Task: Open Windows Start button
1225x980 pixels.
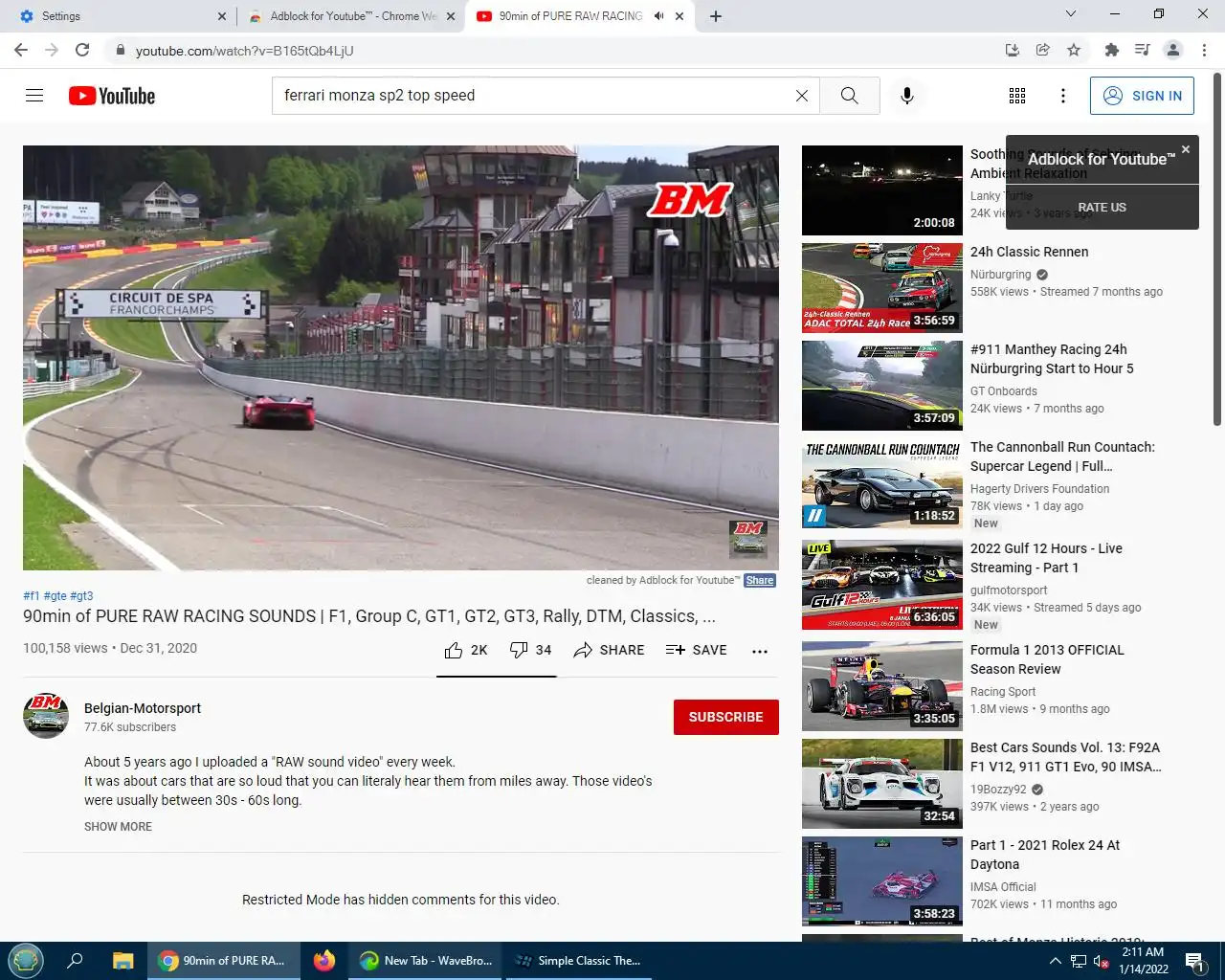Action: point(25,961)
